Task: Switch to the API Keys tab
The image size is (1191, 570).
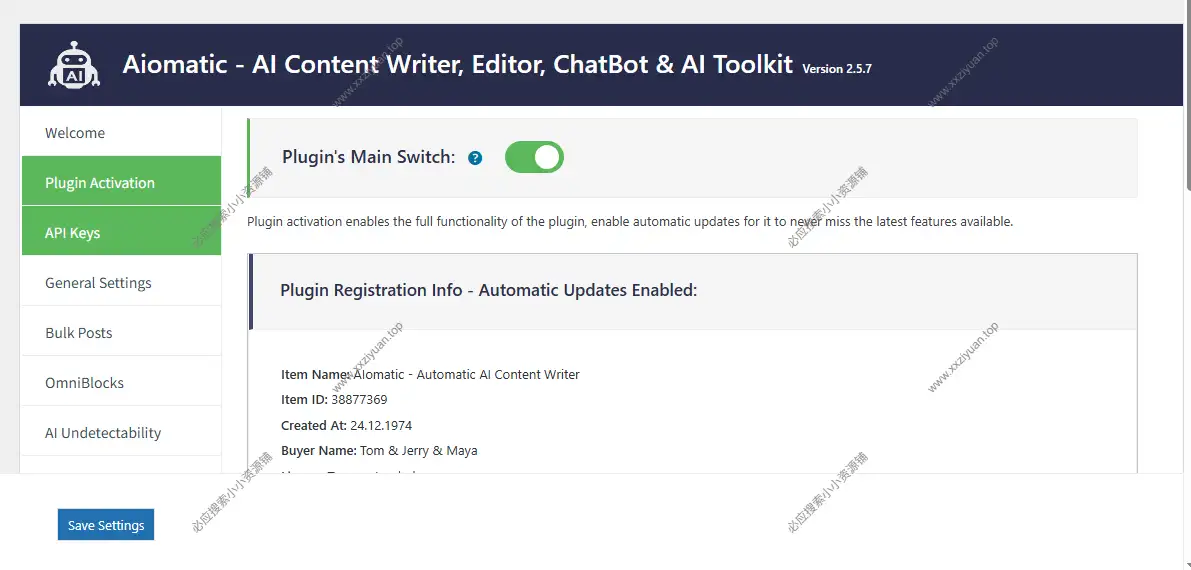Action: [73, 233]
